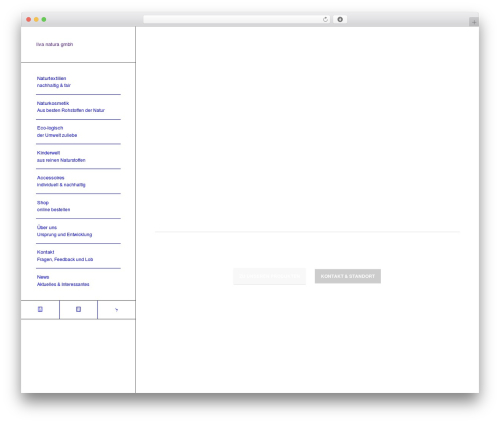Click the browser address bar field
Screen dimensions: 500x423
237,20
